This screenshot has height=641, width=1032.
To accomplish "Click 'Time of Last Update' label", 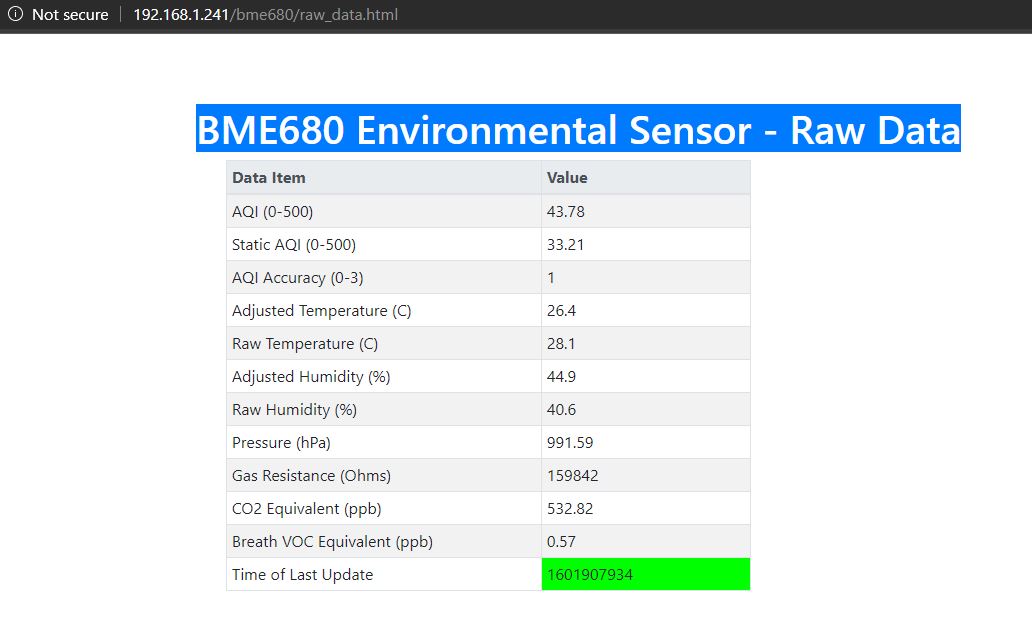I will point(302,575).
